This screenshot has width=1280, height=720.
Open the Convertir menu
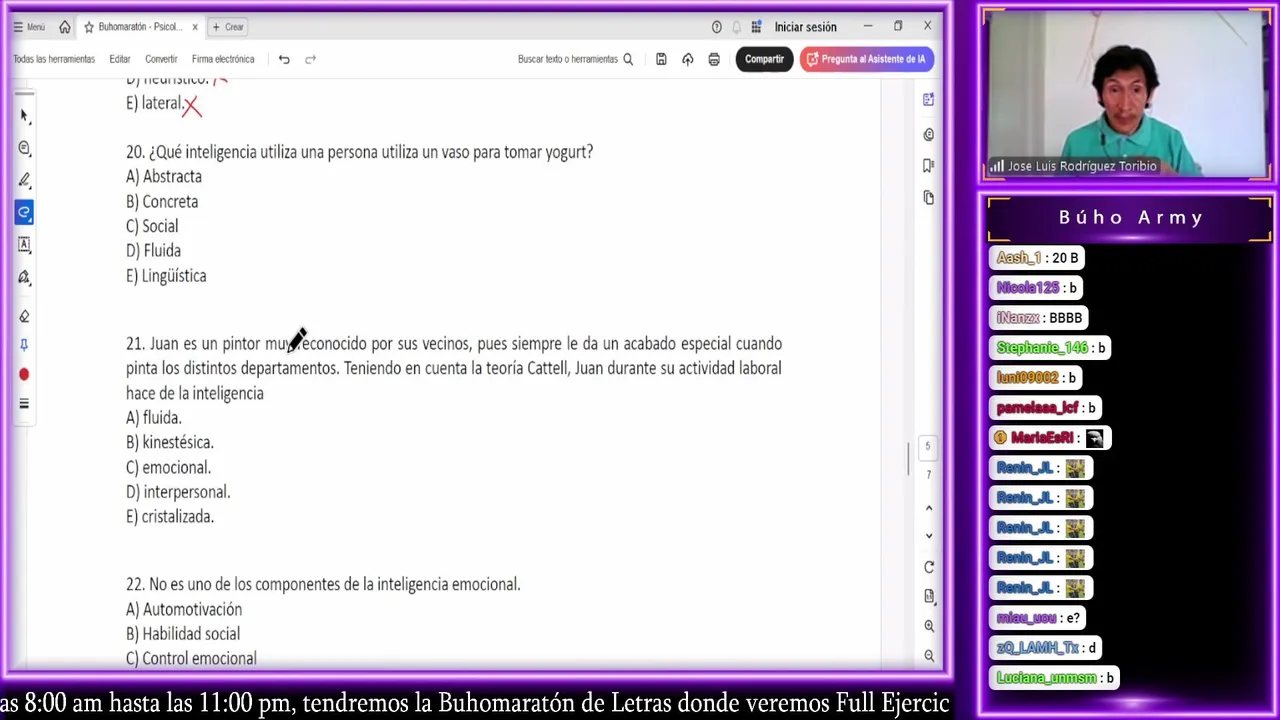161,59
